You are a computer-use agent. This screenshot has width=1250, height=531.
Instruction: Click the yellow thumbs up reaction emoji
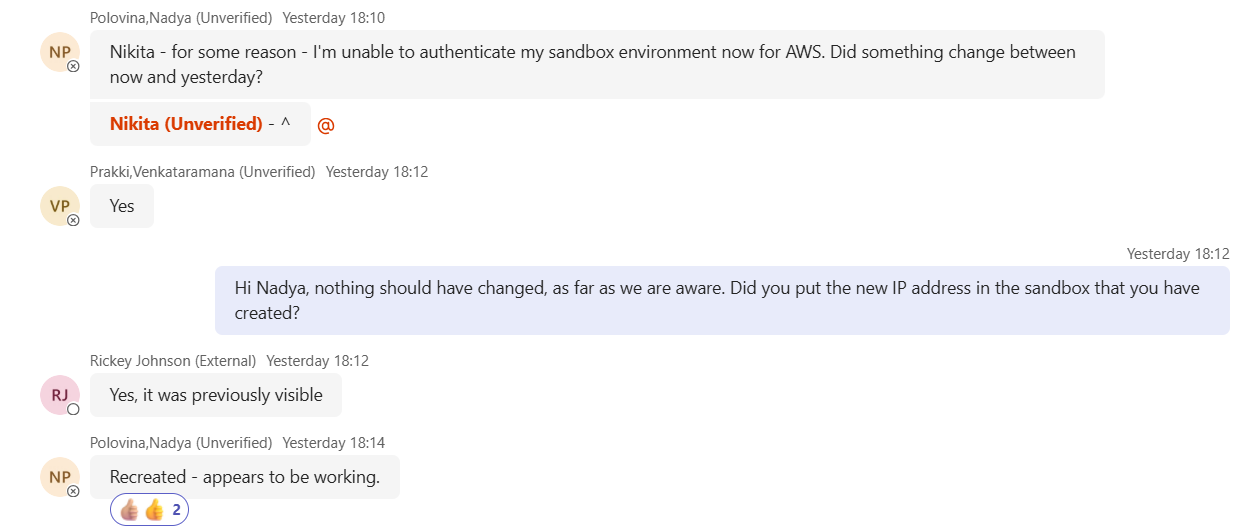(153, 510)
